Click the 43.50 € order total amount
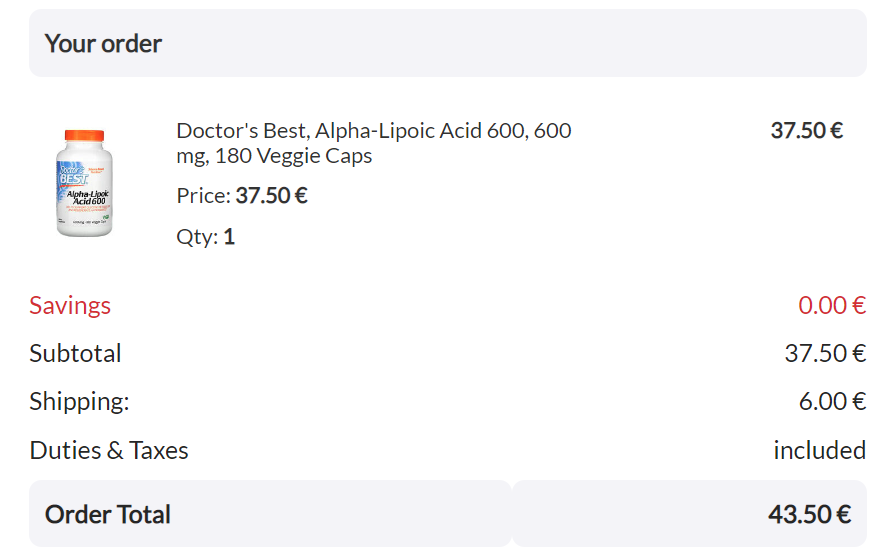 (809, 514)
